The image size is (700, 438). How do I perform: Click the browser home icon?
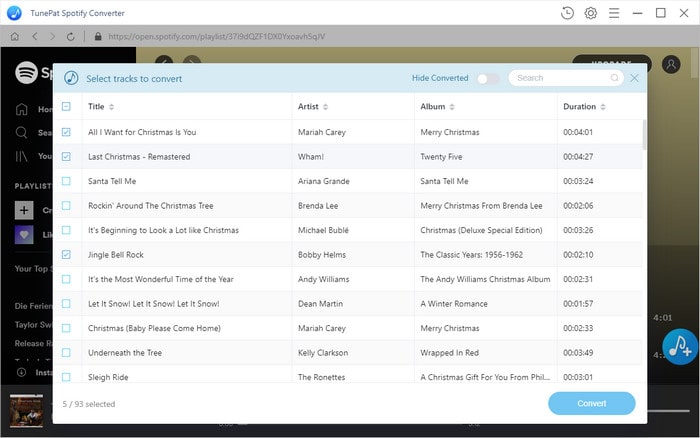pyautogui.click(x=15, y=37)
